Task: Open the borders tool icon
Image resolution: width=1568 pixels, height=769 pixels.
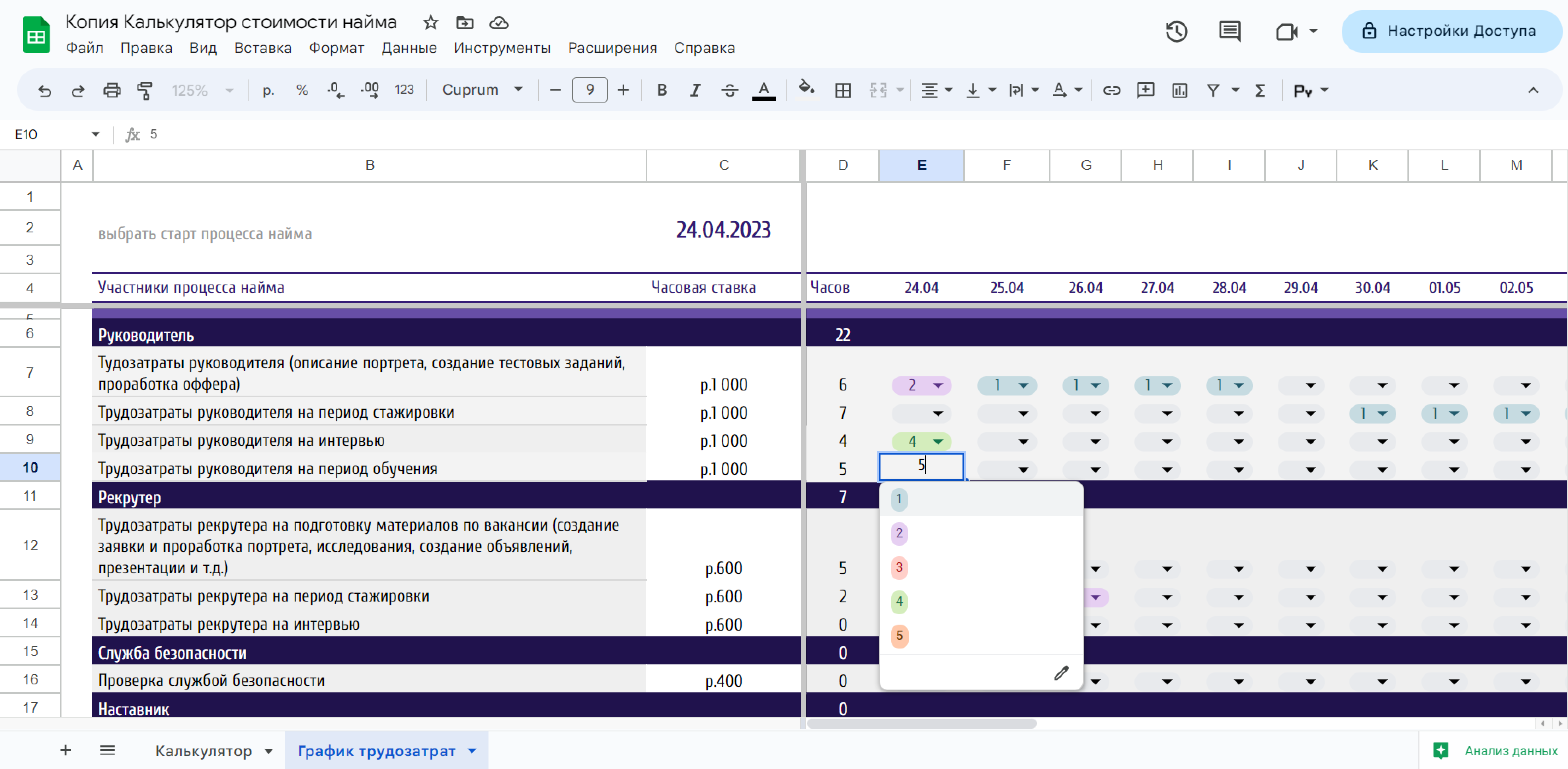Action: tap(842, 90)
